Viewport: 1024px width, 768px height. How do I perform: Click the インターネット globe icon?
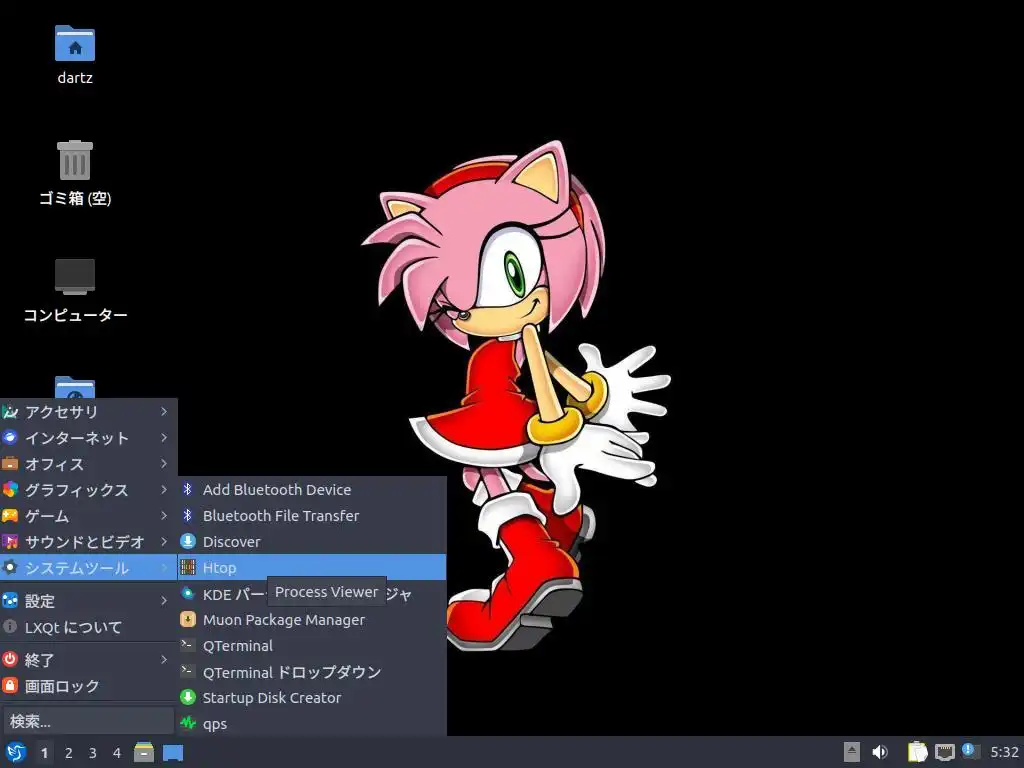(x=10, y=438)
